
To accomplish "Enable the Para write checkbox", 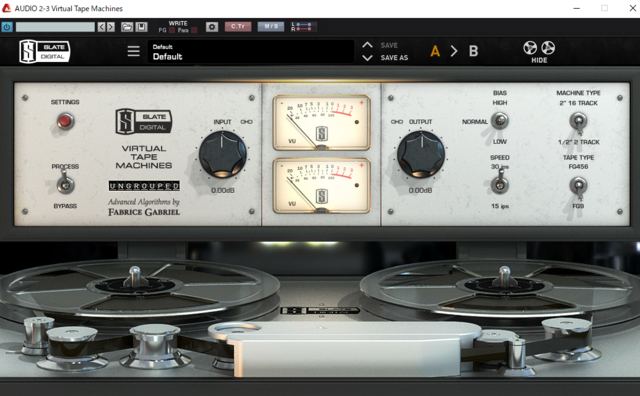I will pos(194,30).
